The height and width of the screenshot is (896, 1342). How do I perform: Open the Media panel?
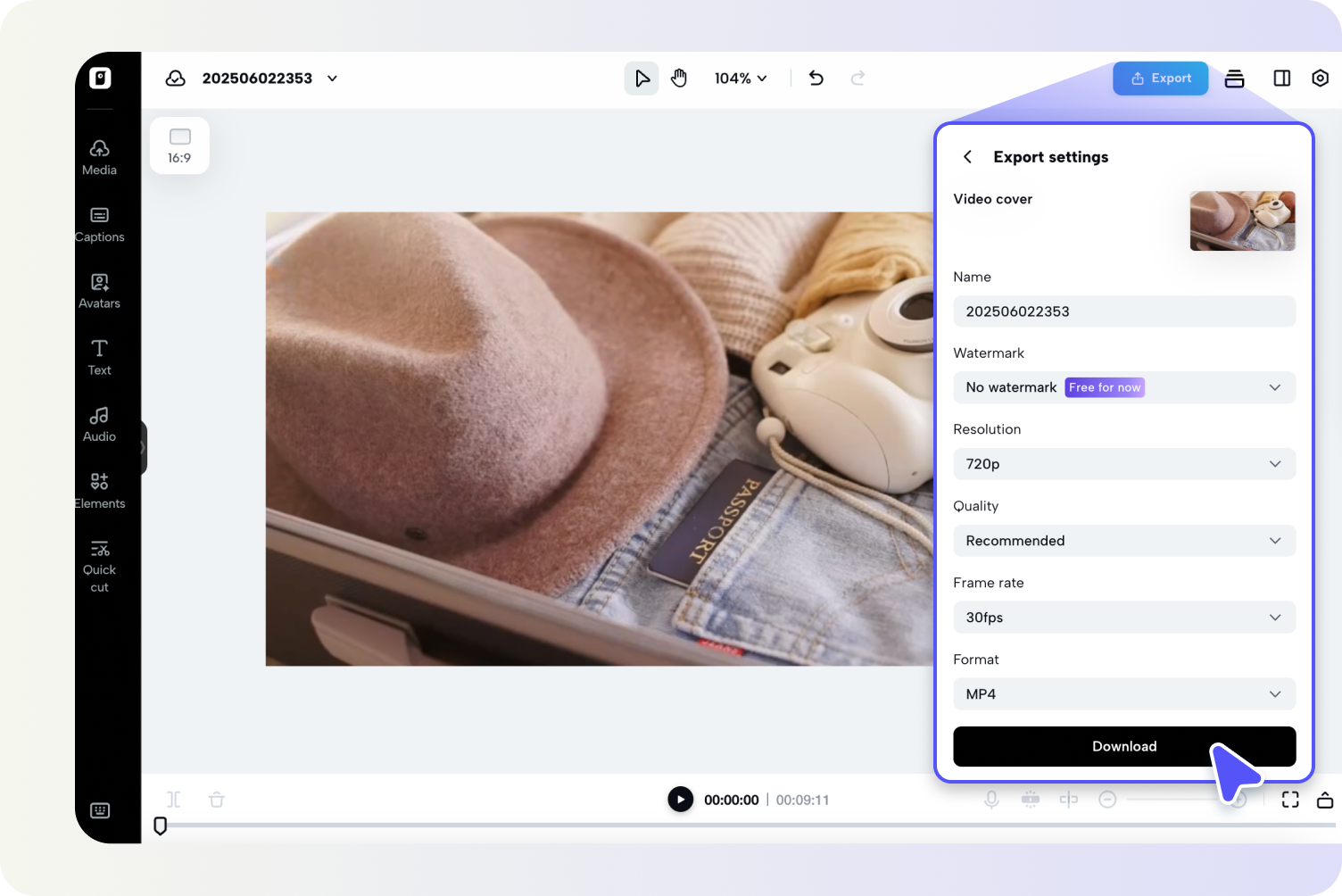click(x=98, y=156)
